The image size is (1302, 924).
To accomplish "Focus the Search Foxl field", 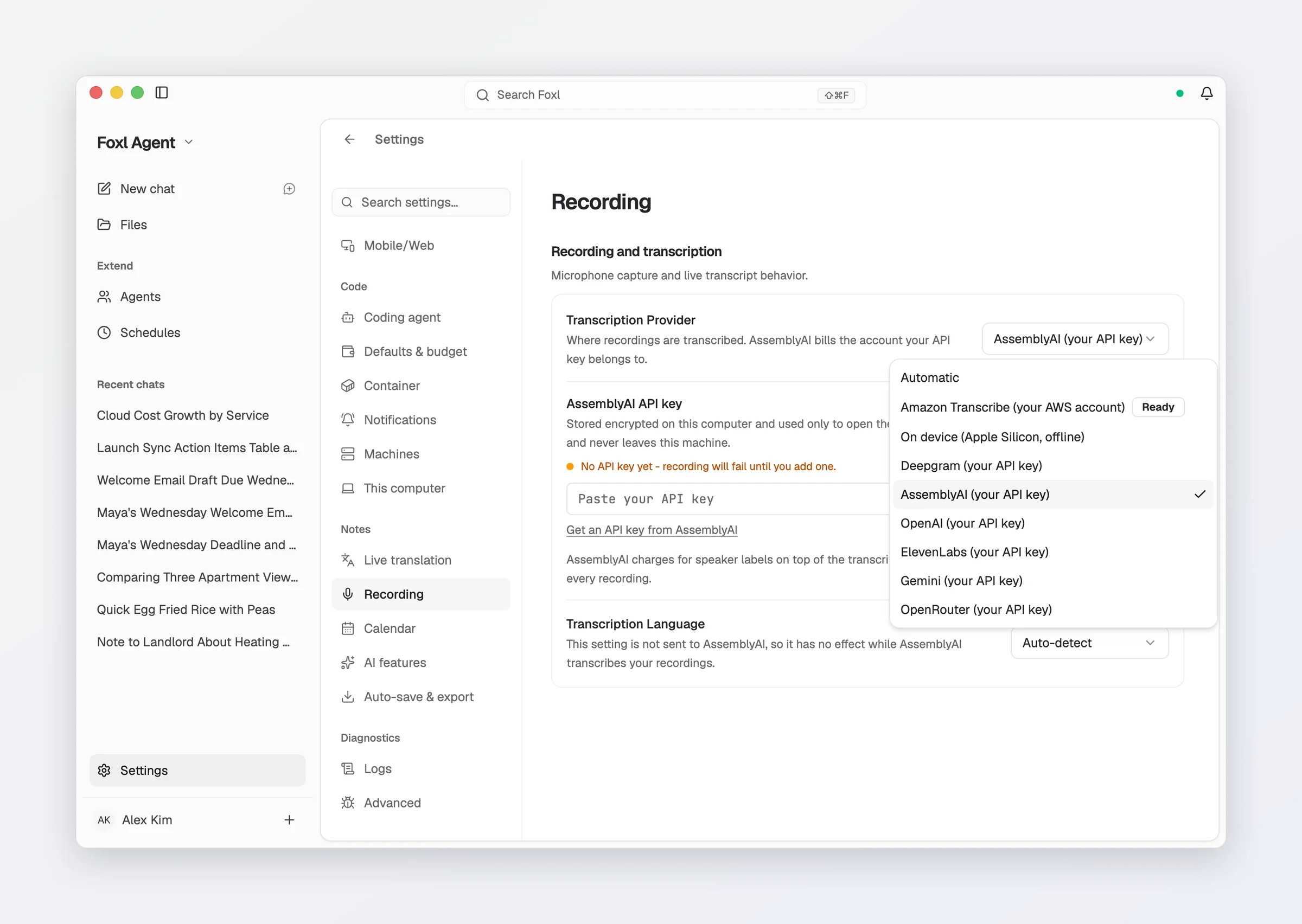I will point(665,95).
